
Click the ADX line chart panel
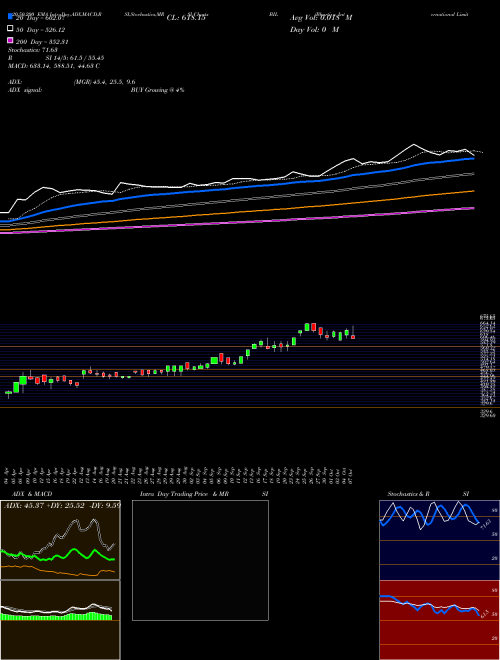coord(60,540)
